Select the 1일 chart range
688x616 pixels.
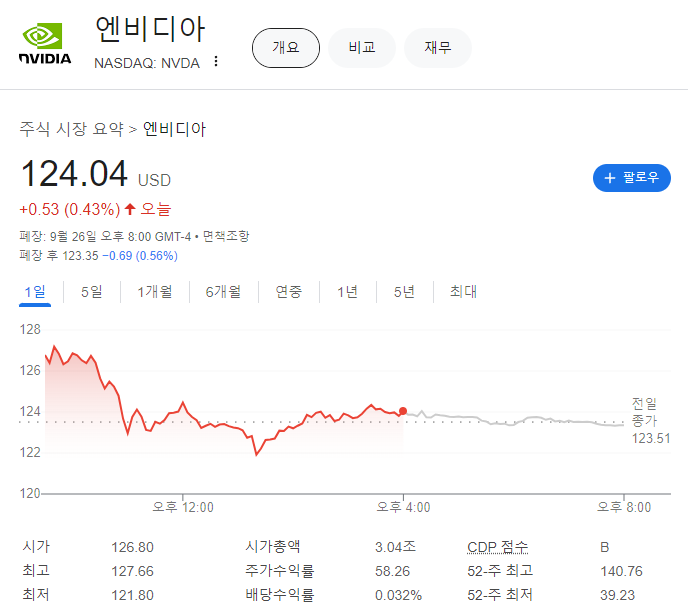(35, 292)
